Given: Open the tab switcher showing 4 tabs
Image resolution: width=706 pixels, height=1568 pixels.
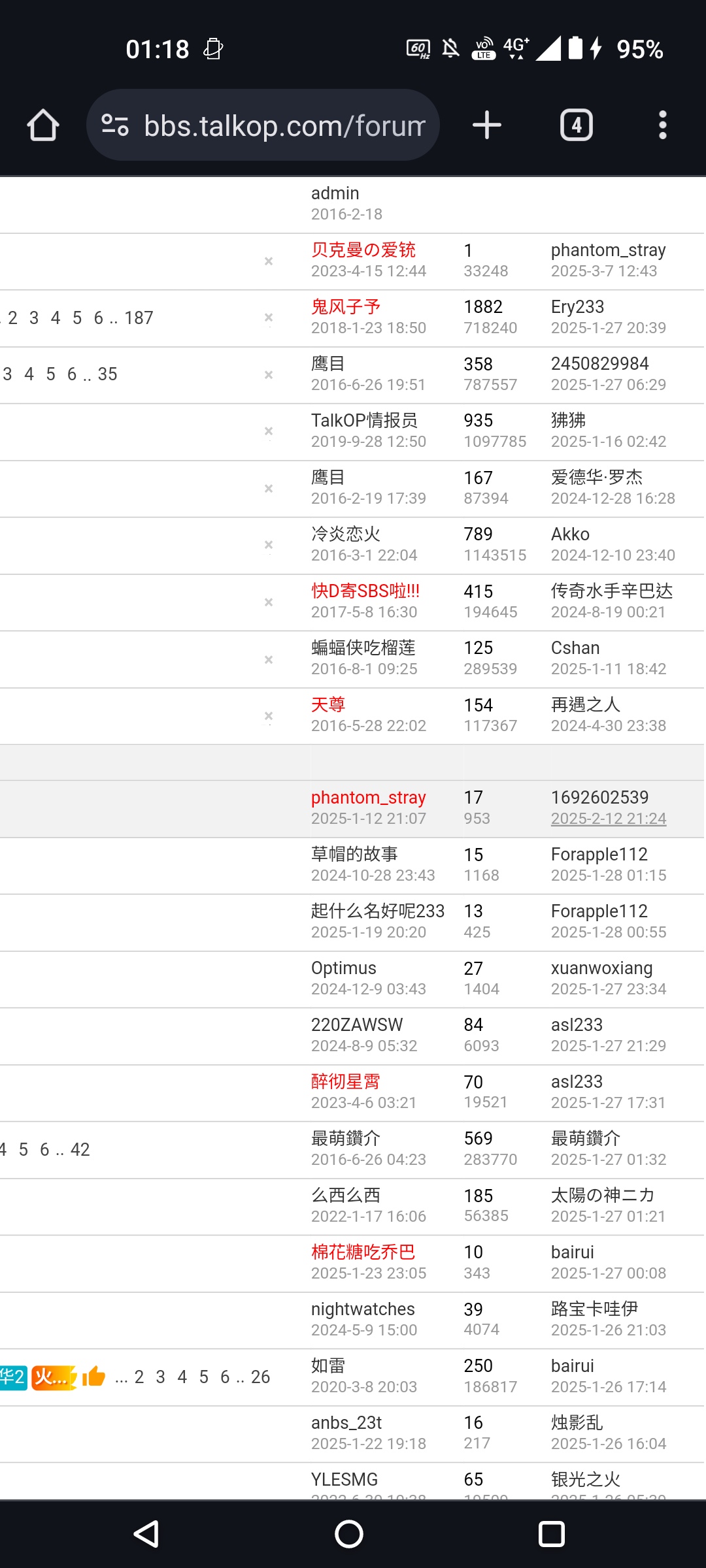Looking at the screenshot, I should 577,125.
